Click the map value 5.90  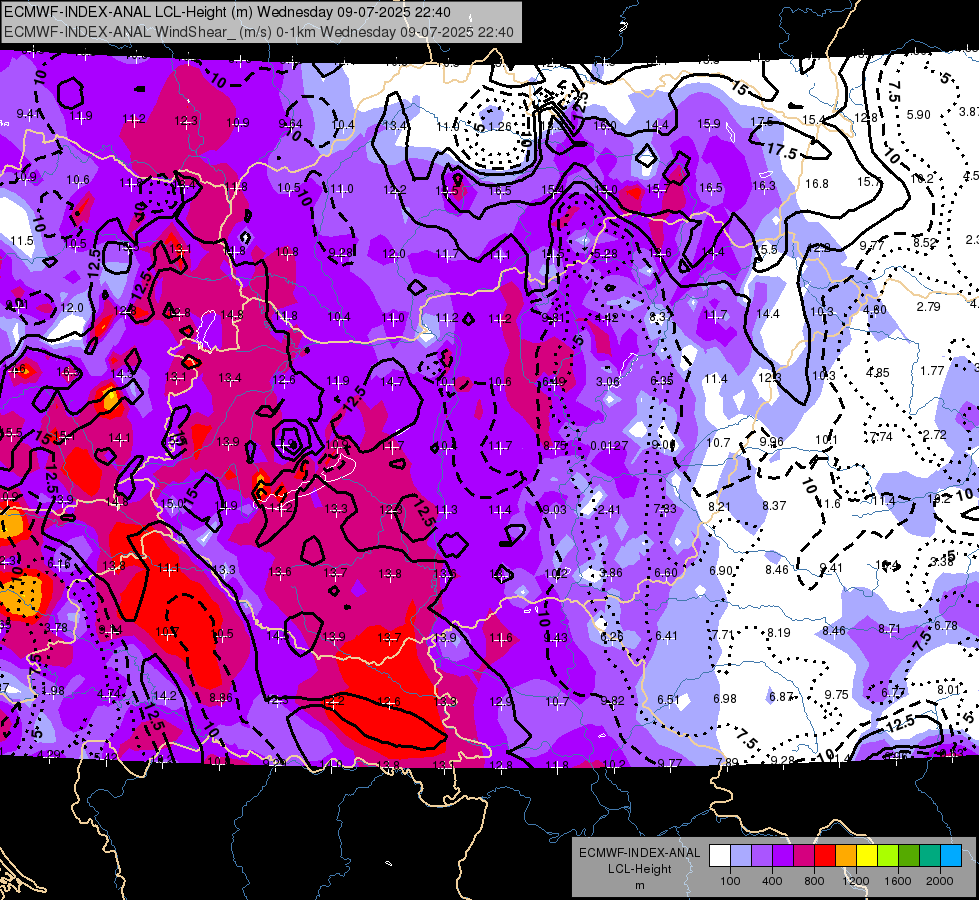918,115
